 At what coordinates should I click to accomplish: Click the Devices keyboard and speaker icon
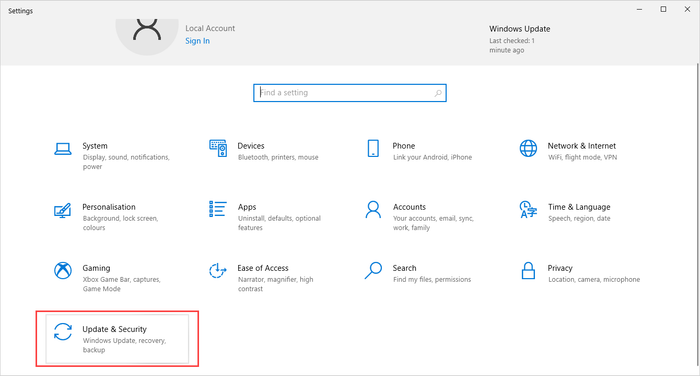point(218,148)
